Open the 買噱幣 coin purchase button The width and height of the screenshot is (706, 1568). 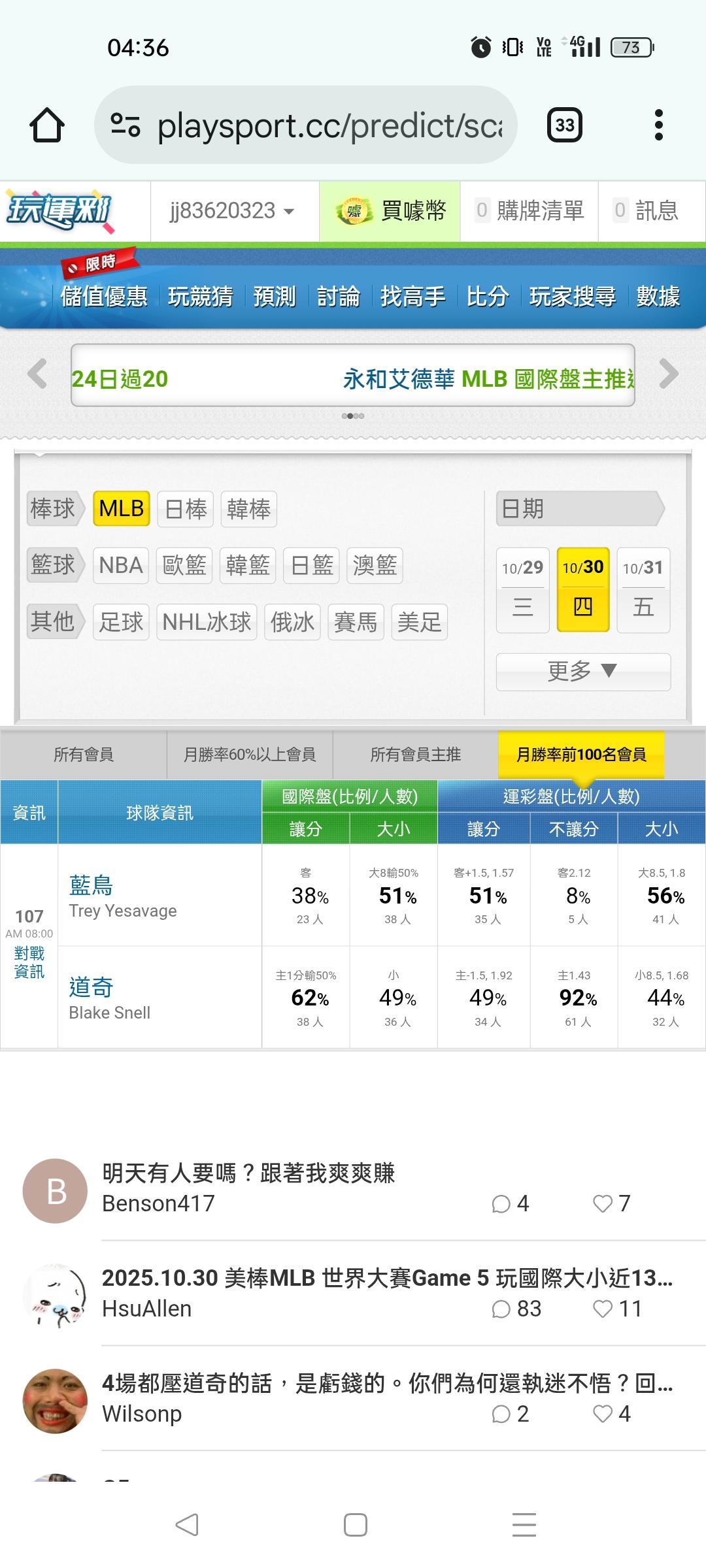point(390,211)
